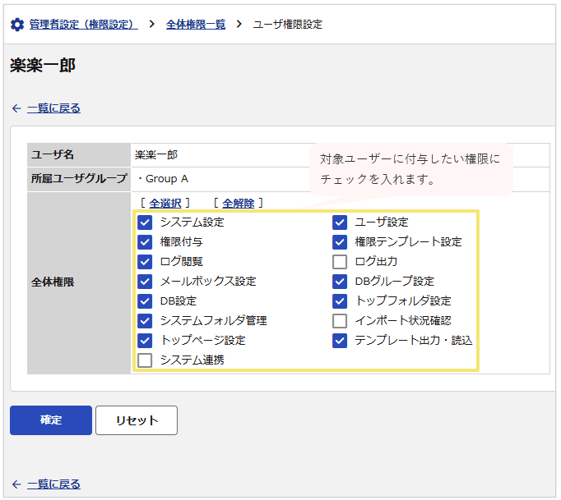Click 全選択 to check all permissions
This screenshot has height=500, width=561.
[165, 204]
